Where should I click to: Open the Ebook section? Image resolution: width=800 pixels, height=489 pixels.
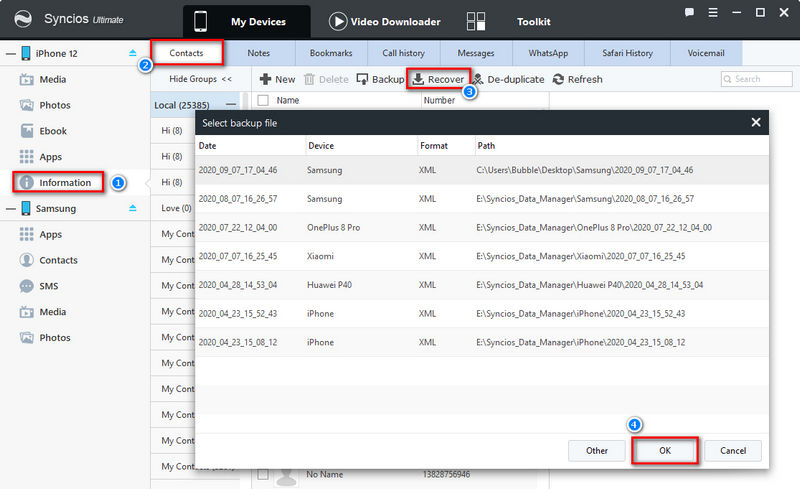tap(43, 131)
